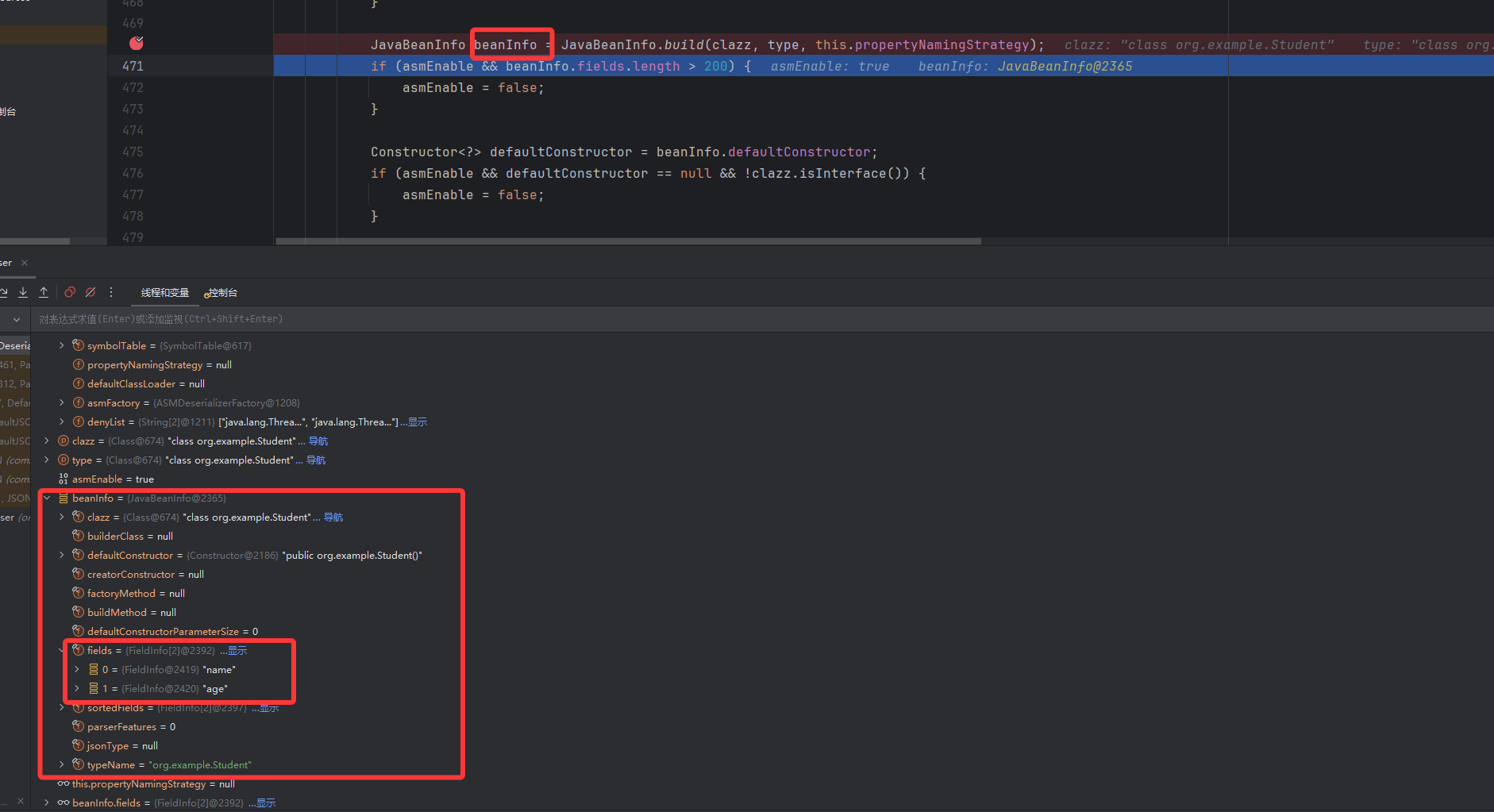
Task: Expand fields element 0 "name"
Action: click(77, 670)
